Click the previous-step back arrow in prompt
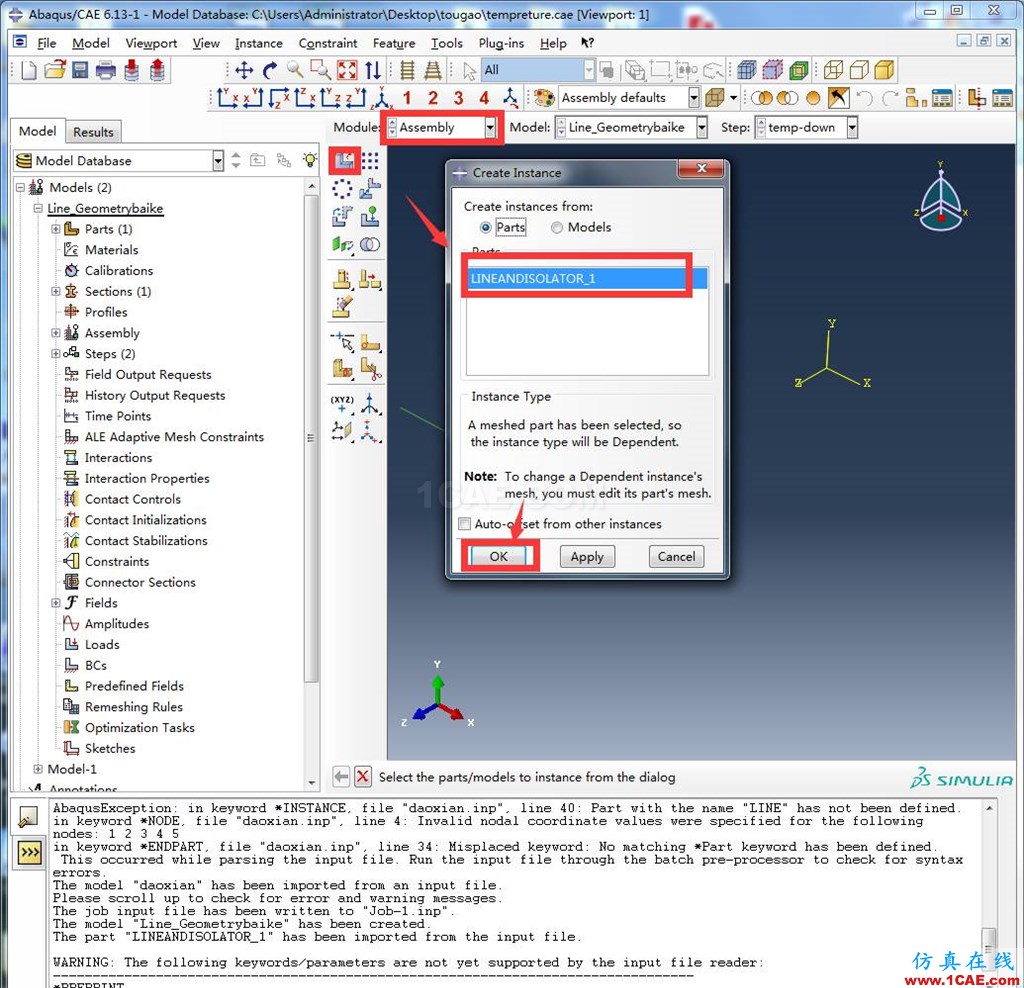The image size is (1024, 988). click(341, 776)
